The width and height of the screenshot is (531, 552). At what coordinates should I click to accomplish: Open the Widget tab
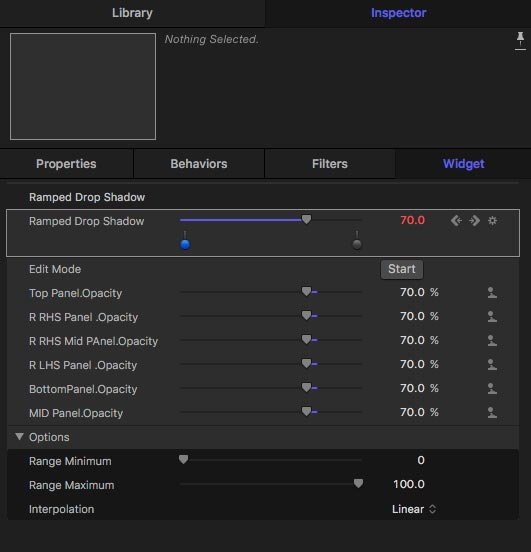point(463,164)
